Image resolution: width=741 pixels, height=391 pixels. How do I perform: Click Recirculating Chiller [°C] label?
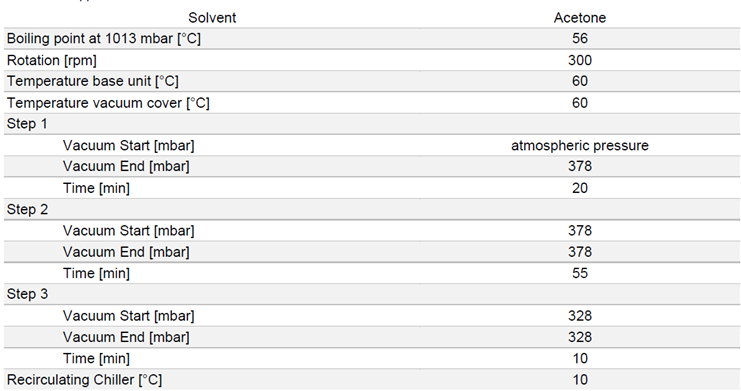pos(84,380)
